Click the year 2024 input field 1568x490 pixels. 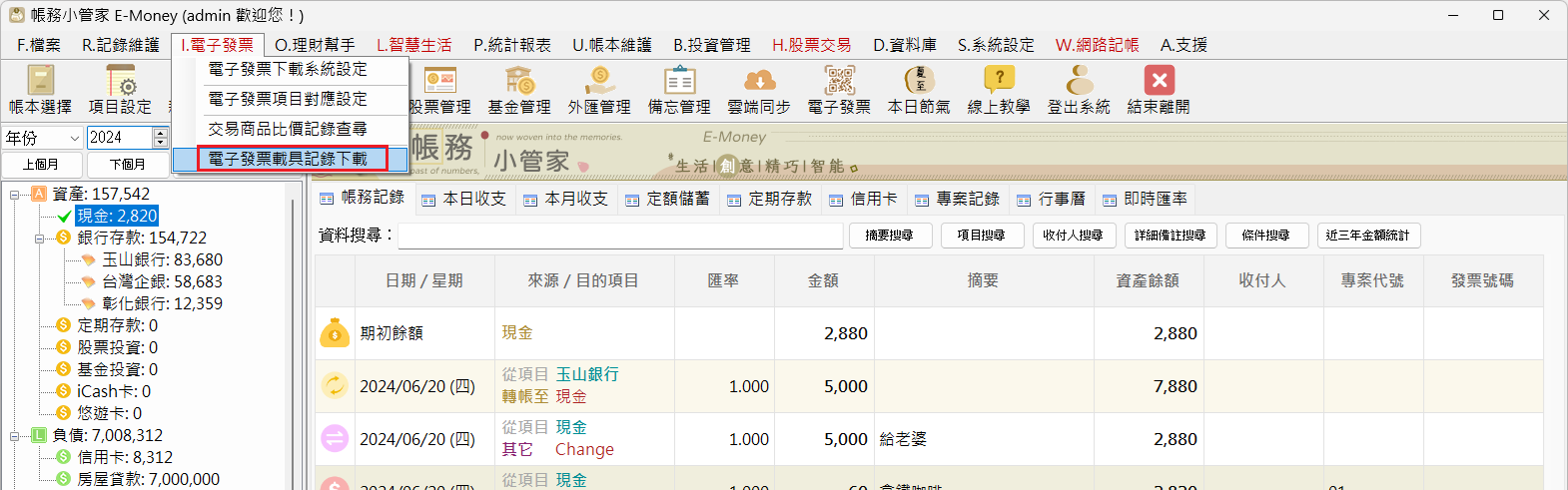point(120,138)
